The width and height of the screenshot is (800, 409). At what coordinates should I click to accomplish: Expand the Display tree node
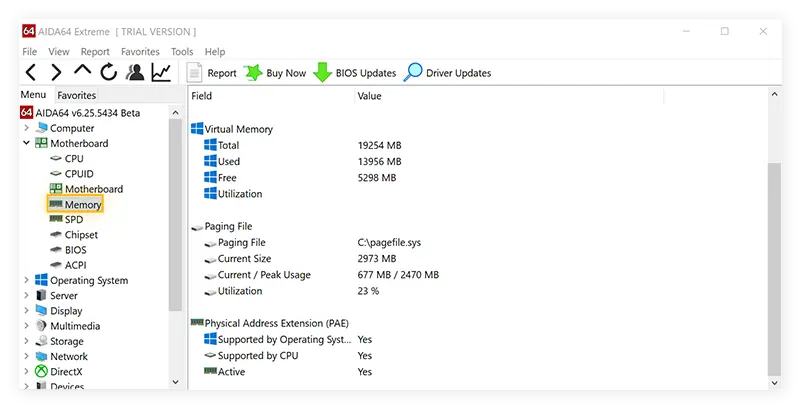click(27, 311)
